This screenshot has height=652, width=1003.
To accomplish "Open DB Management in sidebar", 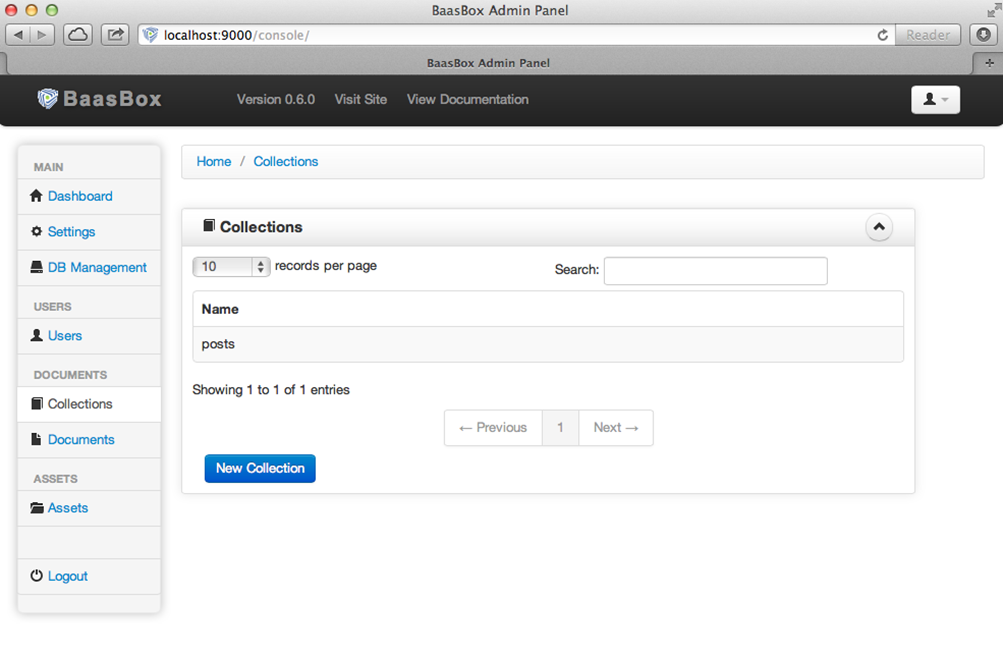I will (97, 267).
